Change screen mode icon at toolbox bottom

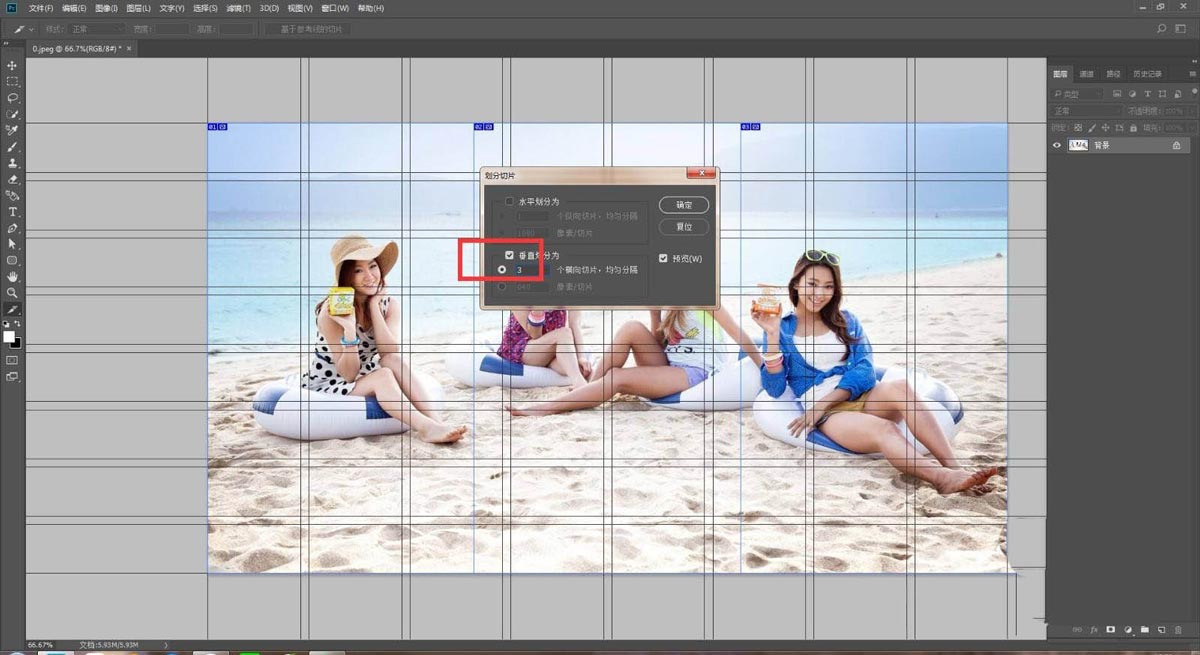(x=12, y=377)
